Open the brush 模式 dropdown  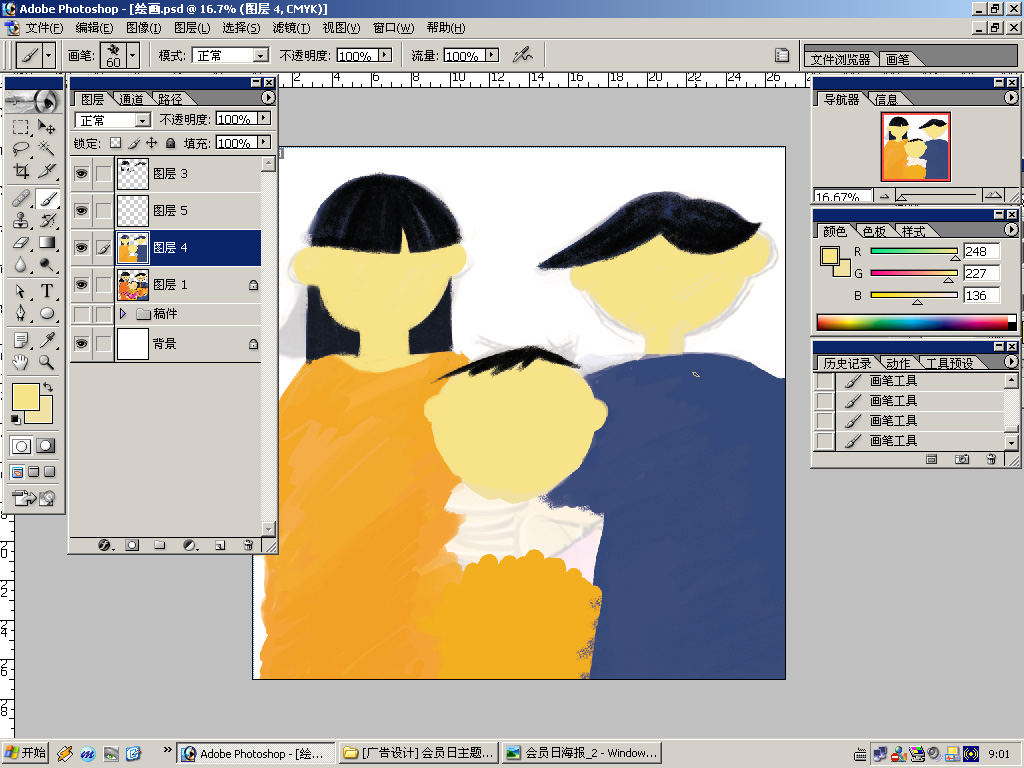click(x=261, y=56)
